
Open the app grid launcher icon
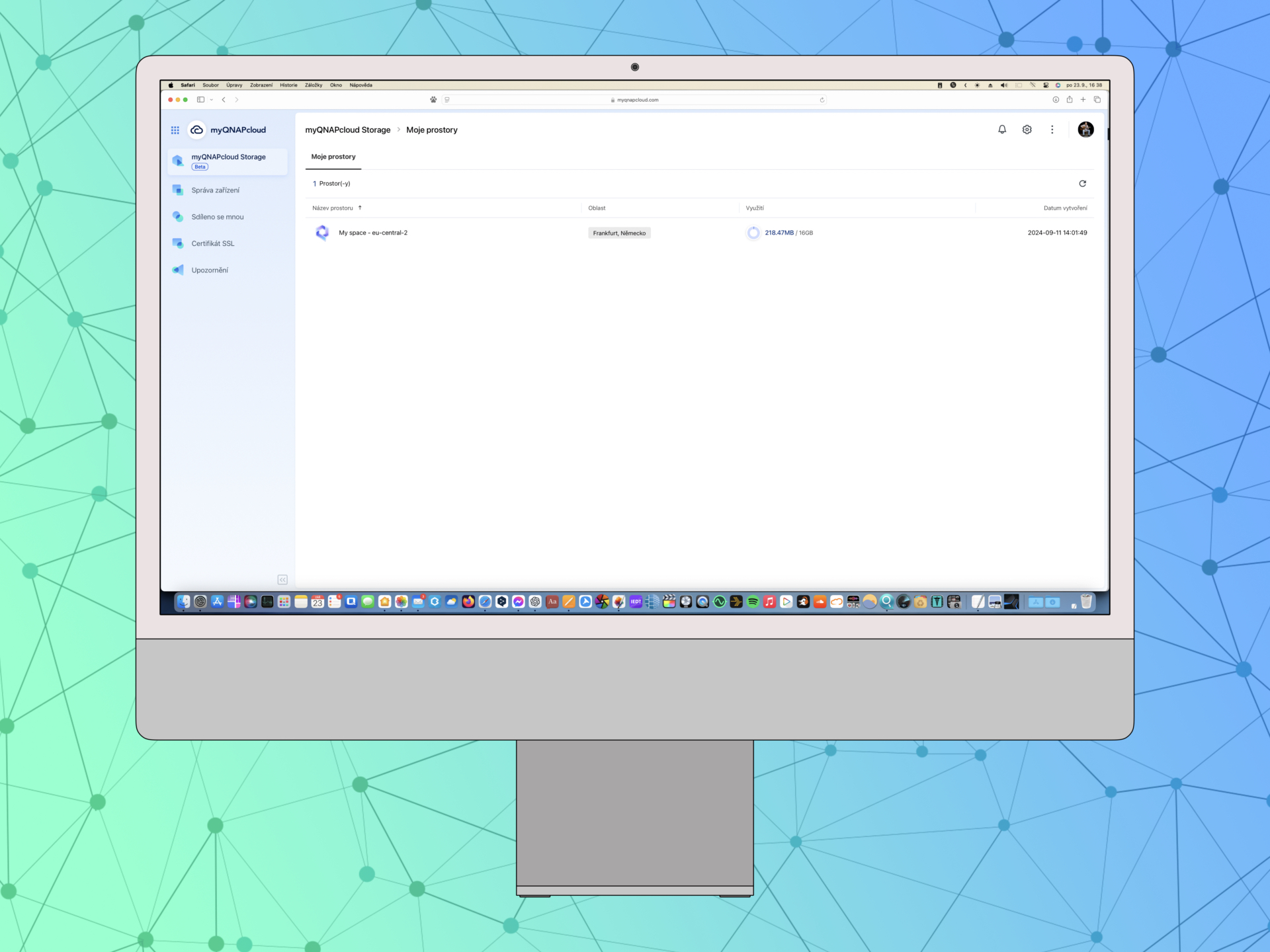click(175, 130)
